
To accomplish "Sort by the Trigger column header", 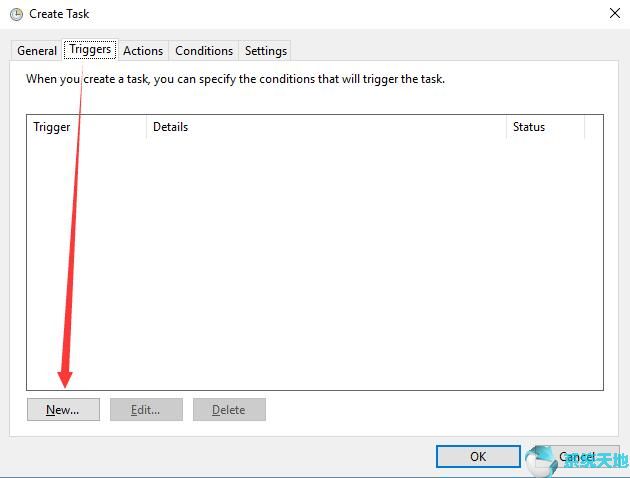I will click(x=86, y=127).
